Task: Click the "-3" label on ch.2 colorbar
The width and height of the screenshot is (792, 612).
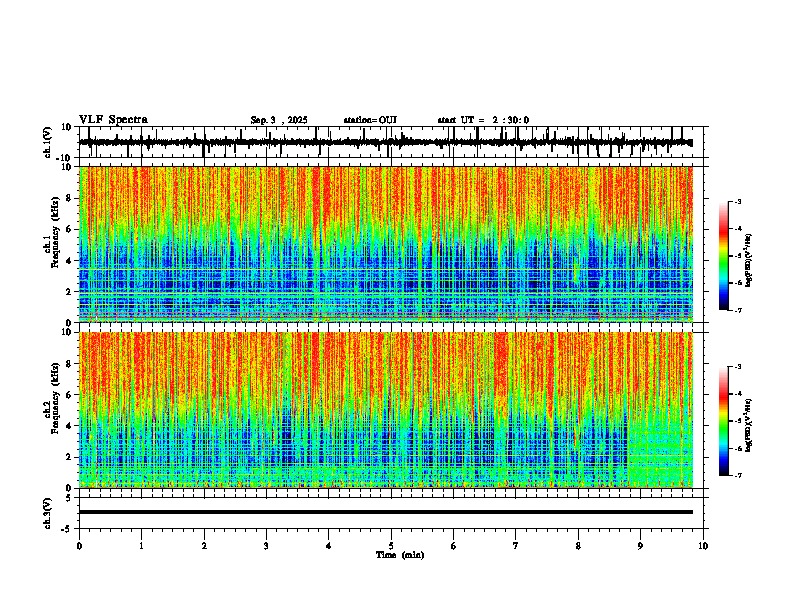Action: click(x=738, y=367)
